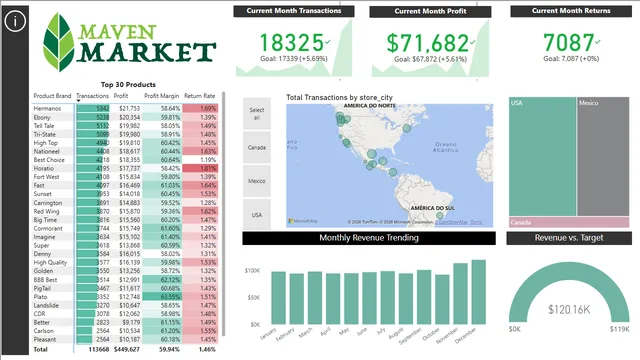Select the Tell Tale brand row
The image size is (640, 360).
(x=125, y=126)
